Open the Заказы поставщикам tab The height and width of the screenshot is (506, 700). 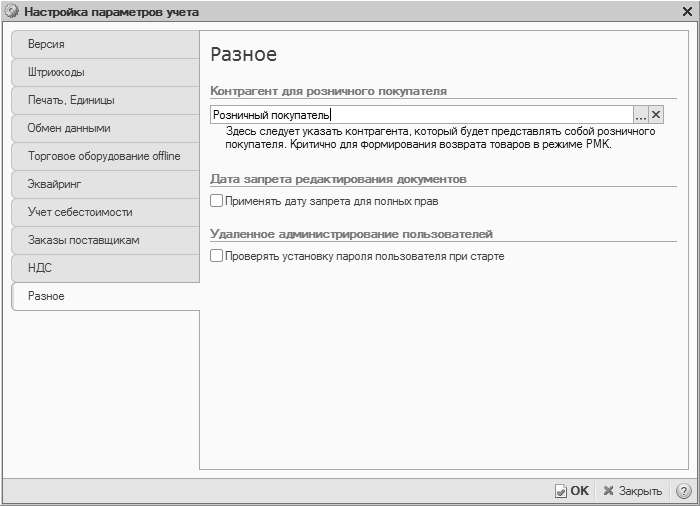(x=105, y=240)
